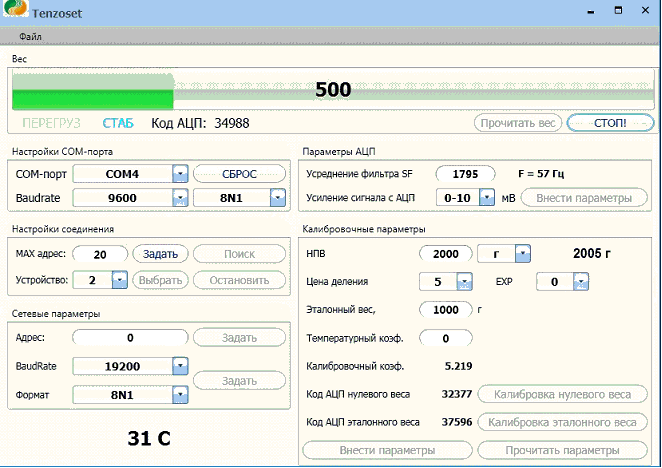
Task: Open the Формат dropdown in Сетевые параметры
Action: click(180, 395)
